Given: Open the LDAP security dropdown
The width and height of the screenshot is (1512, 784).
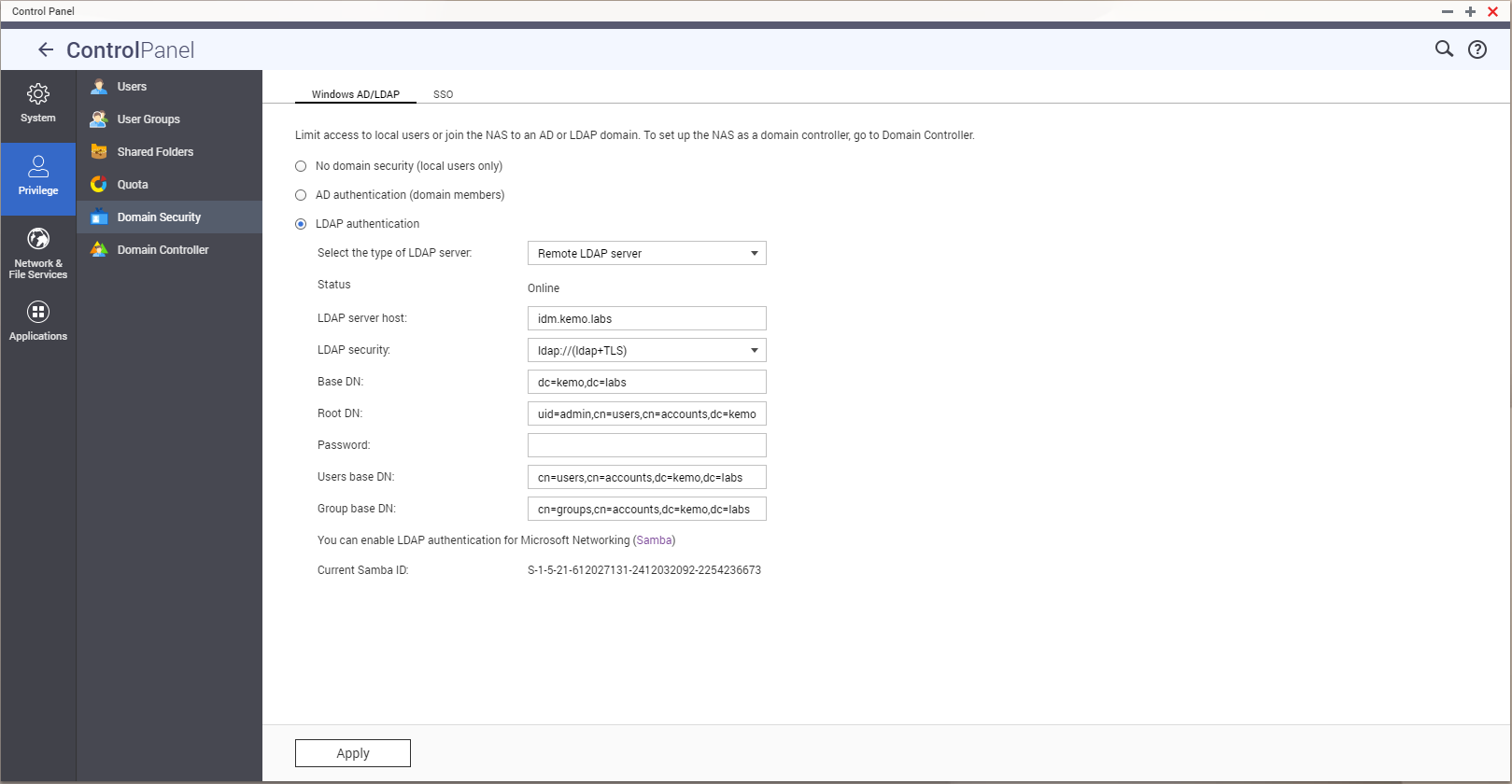Looking at the screenshot, I should click(646, 351).
